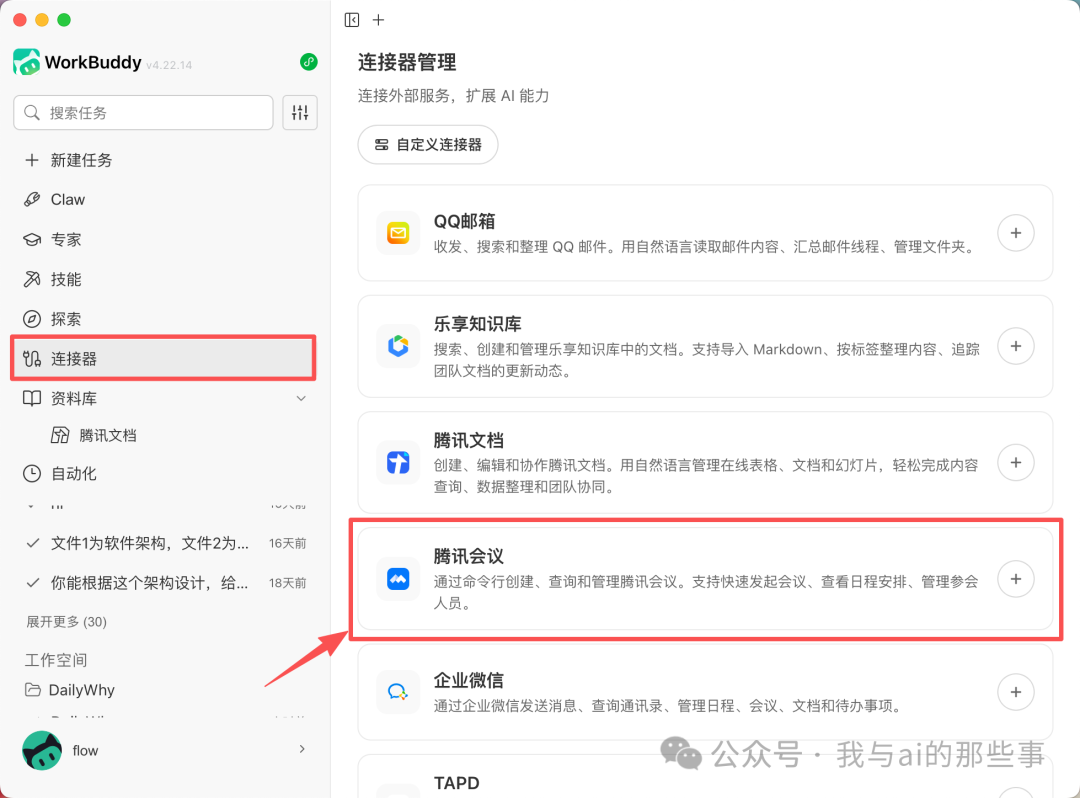The width and height of the screenshot is (1080, 798).
Task: Add the 乐享知识库 connector
Action: click(x=1015, y=346)
